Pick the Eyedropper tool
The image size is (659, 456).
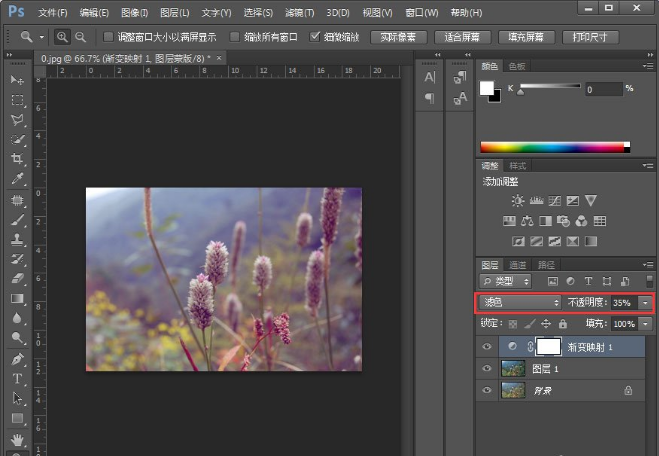(x=17, y=179)
